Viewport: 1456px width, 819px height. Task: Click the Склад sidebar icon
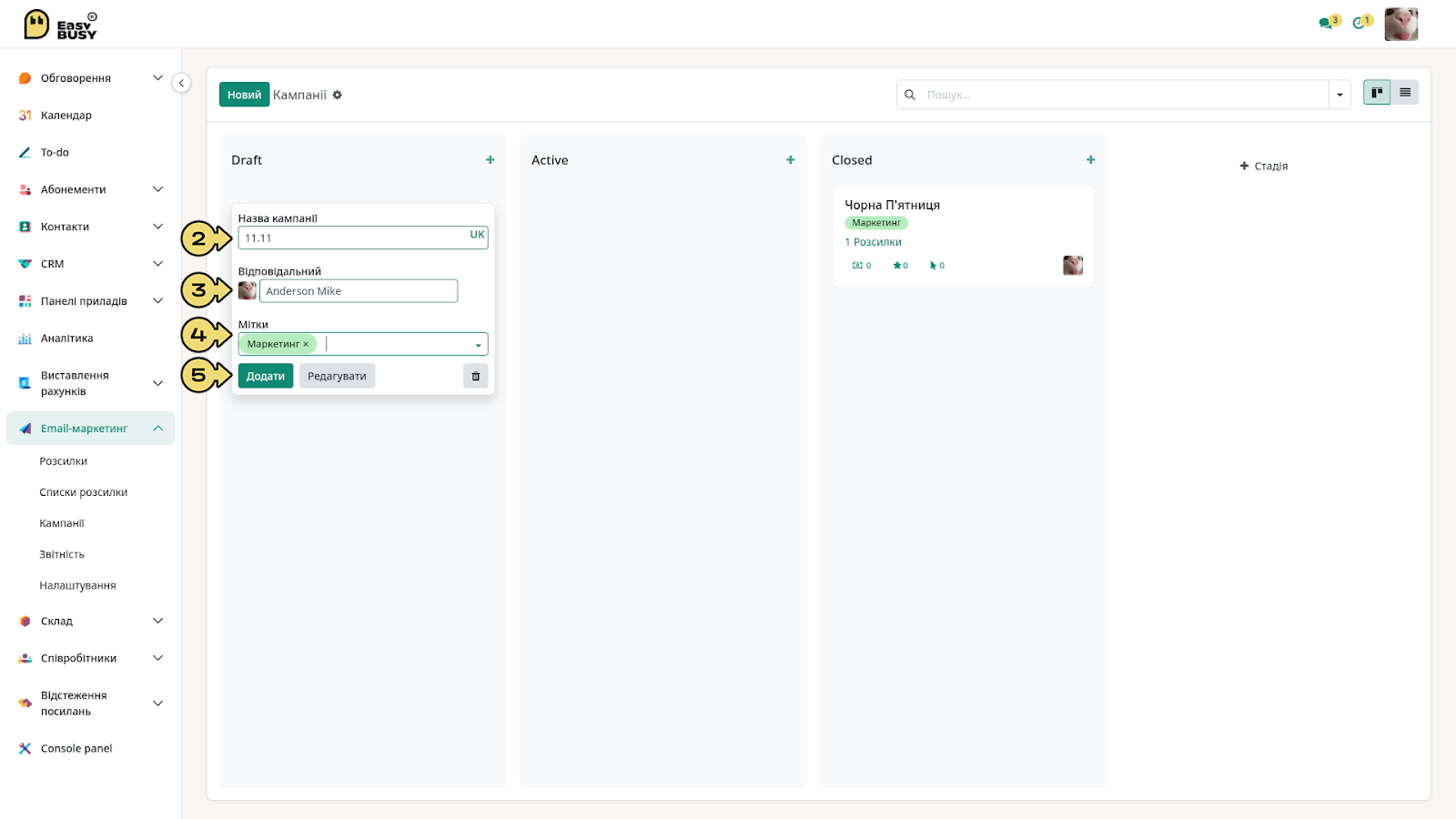point(25,622)
